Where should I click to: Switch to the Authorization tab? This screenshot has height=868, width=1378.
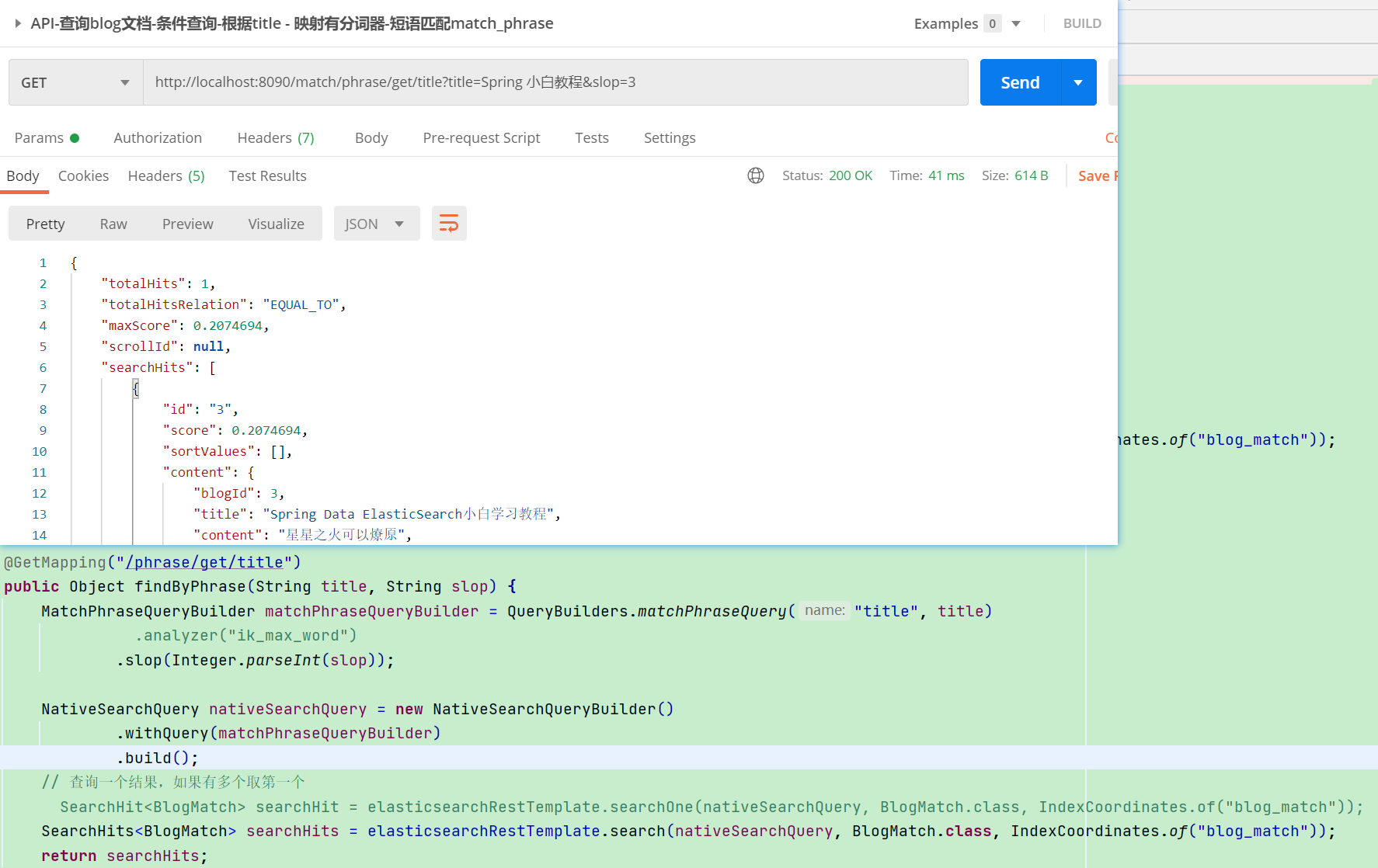158,137
